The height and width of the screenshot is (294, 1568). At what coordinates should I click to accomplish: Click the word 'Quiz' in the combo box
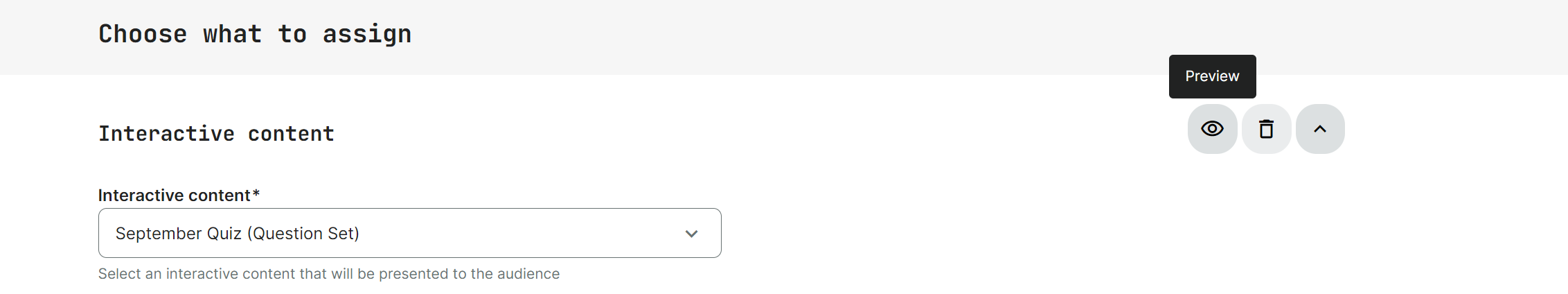point(223,234)
